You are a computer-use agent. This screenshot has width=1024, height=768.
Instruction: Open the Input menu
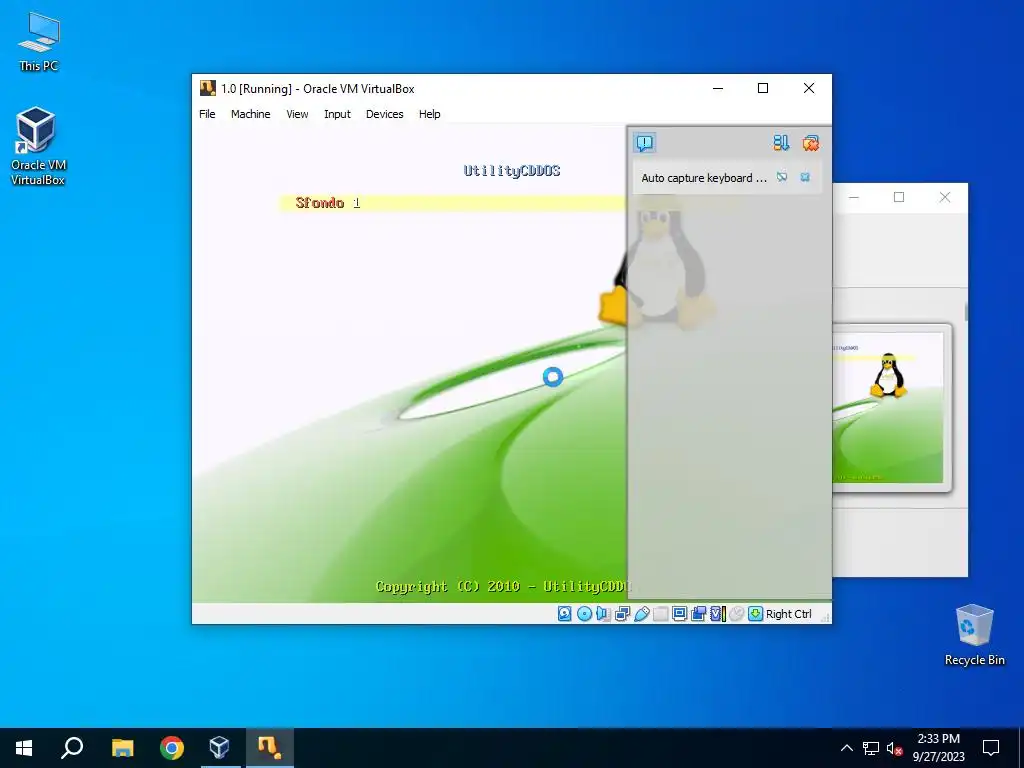pyautogui.click(x=337, y=114)
